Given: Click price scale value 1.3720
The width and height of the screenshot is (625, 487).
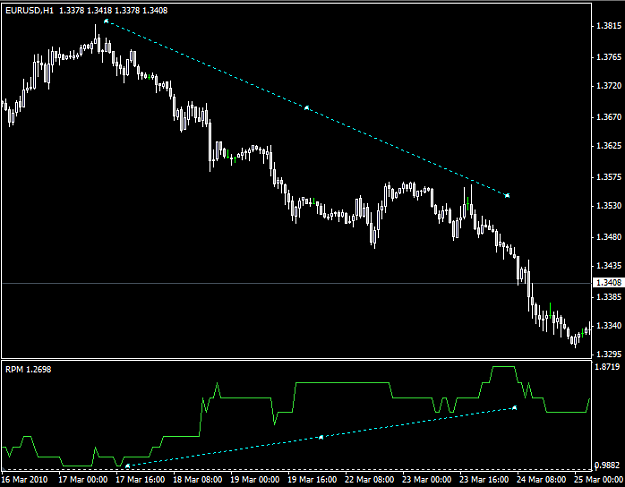Looking at the screenshot, I should click(x=609, y=86).
